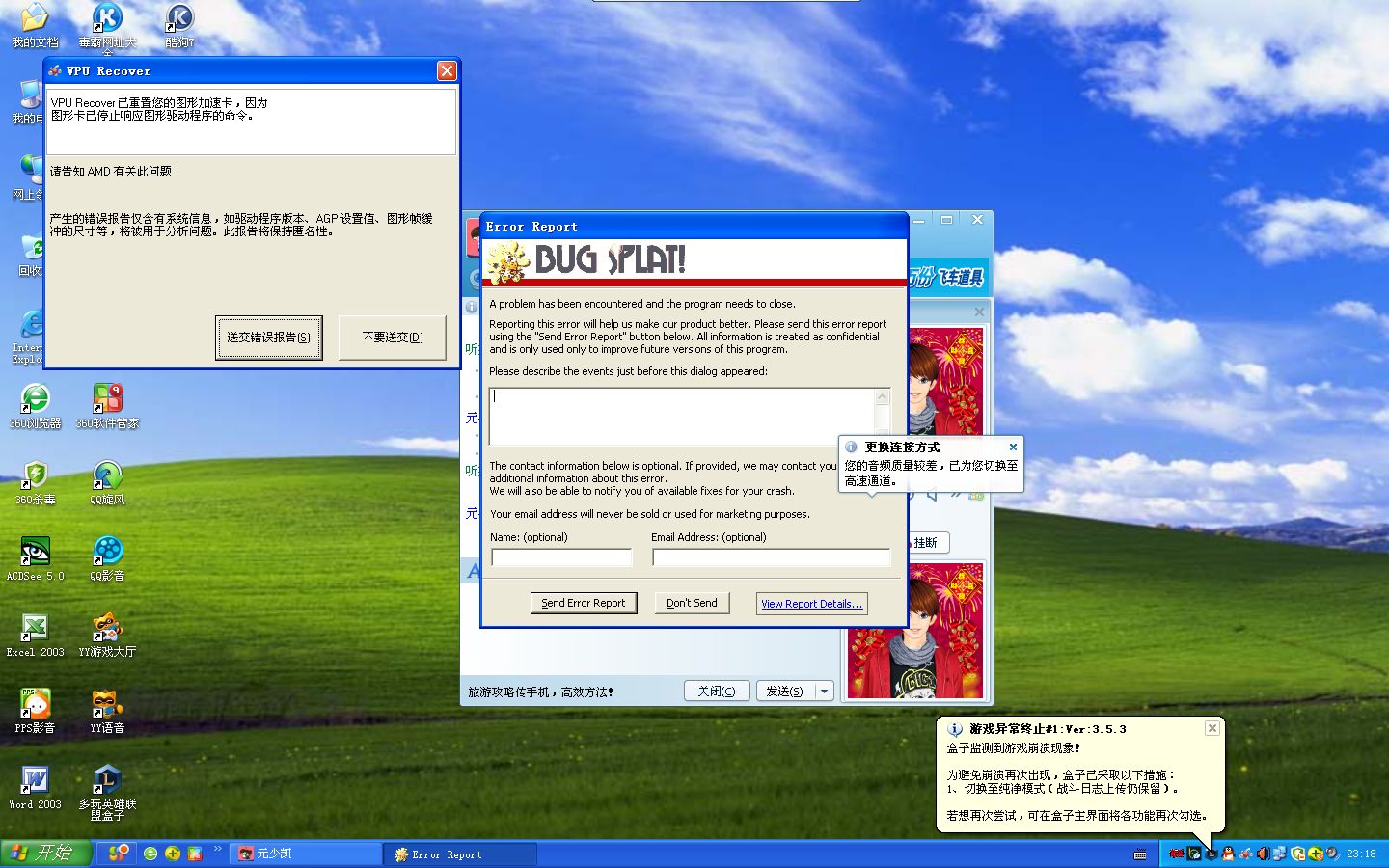
Task: Click the 挂断 hang-up button
Action: click(928, 543)
